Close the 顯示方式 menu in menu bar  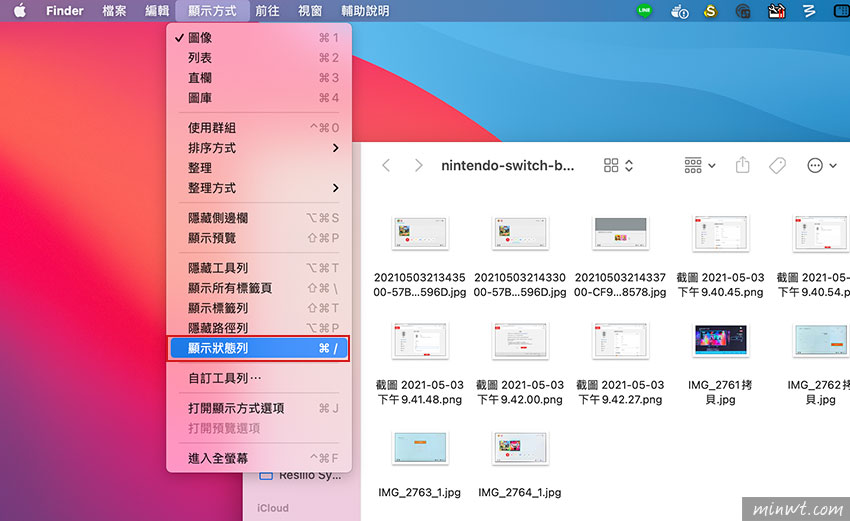212,11
